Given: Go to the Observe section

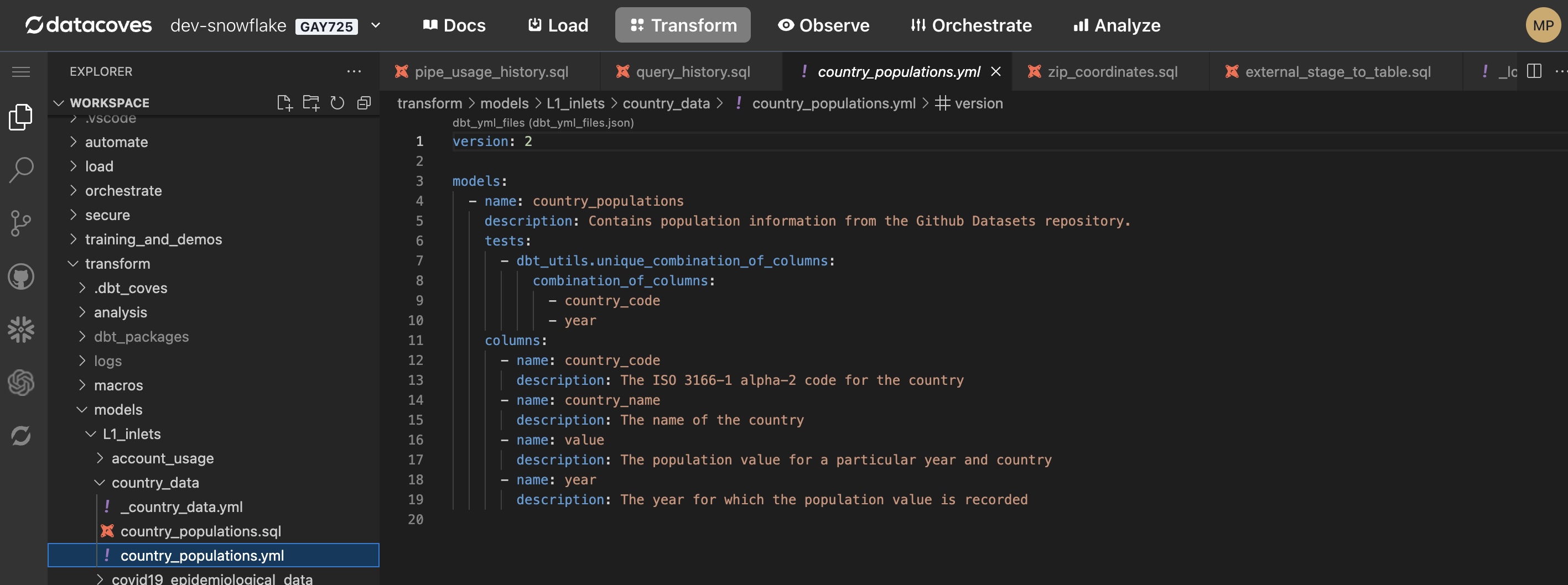Looking at the screenshot, I should [x=823, y=25].
